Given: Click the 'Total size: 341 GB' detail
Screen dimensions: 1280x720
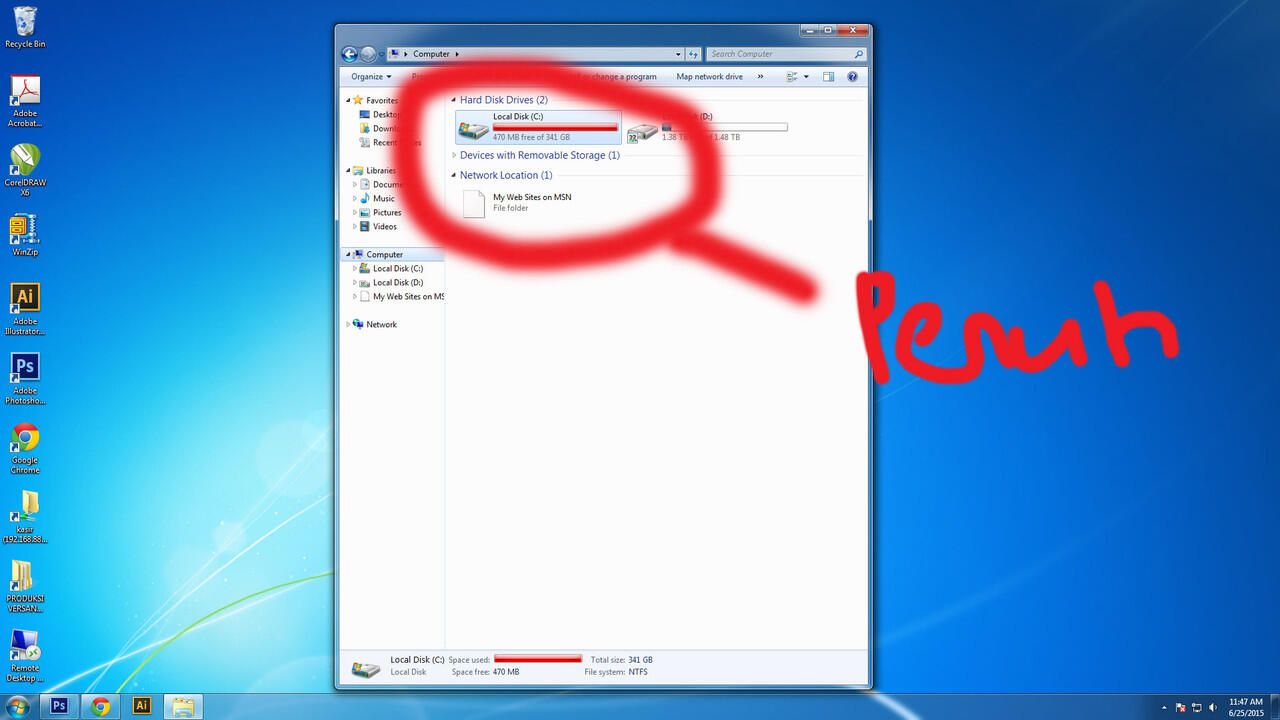Looking at the screenshot, I should click(x=621, y=660).
